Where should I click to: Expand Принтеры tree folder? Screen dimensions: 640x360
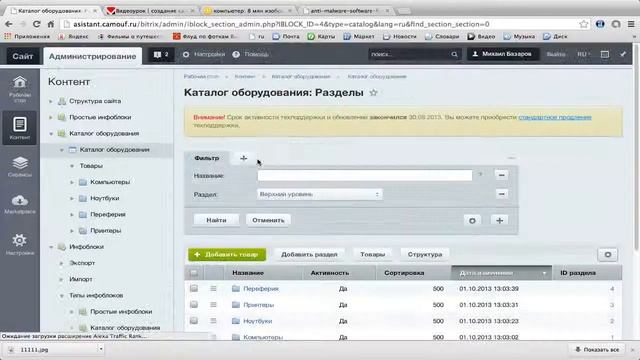[x=72, y=231]
